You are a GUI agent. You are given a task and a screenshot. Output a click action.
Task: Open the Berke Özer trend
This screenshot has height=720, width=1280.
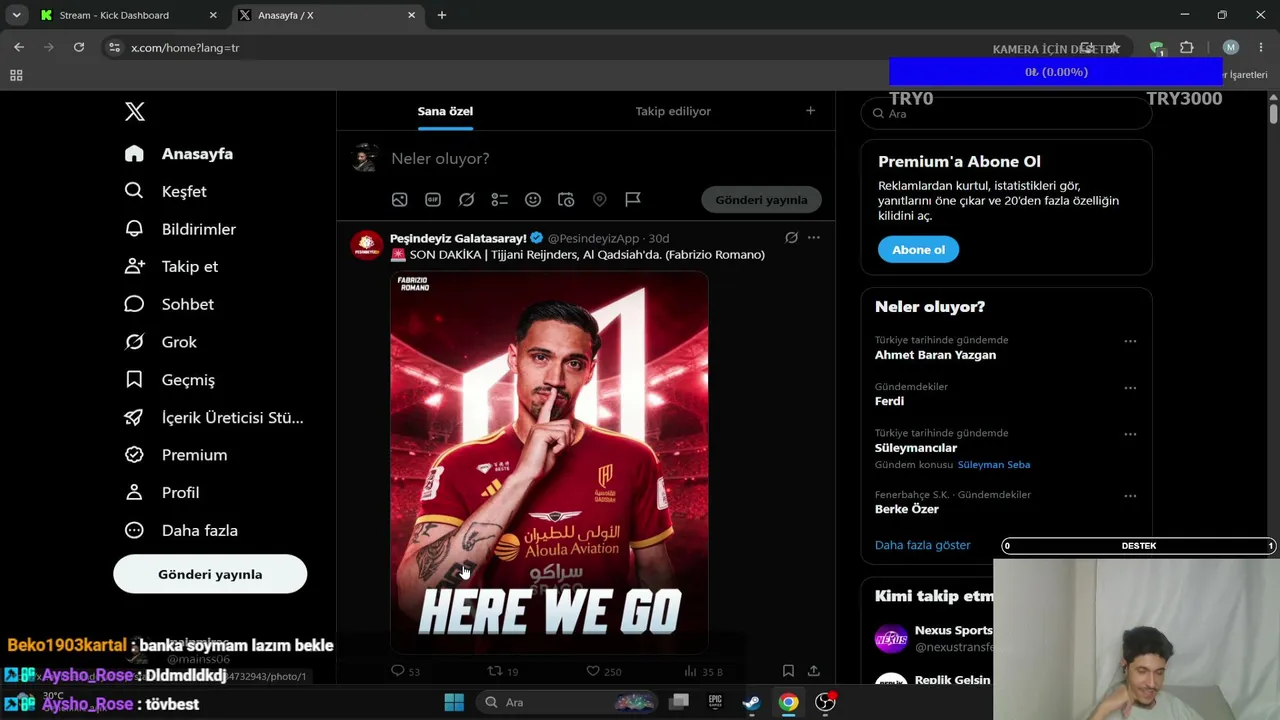[x=906, y=509]
